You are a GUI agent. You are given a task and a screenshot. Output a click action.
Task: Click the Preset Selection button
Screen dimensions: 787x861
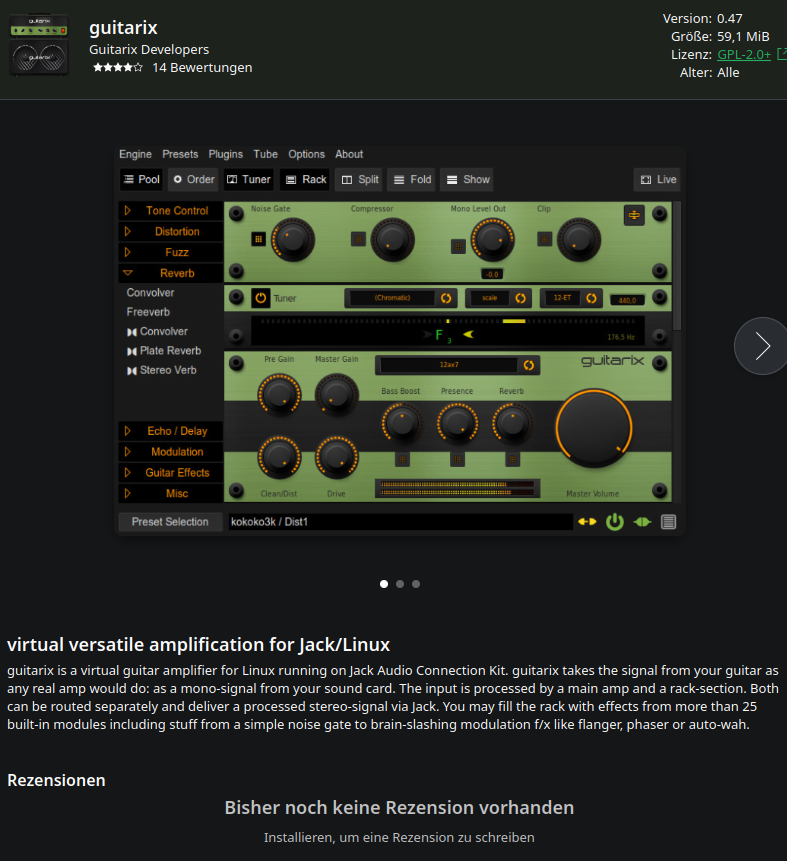(170, 522)
